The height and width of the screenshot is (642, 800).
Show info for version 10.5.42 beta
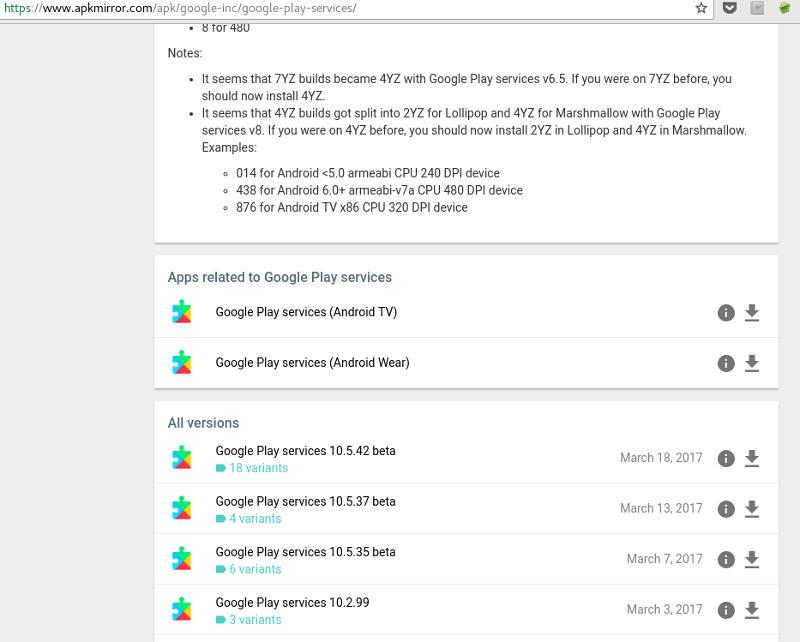coord(726,458)
